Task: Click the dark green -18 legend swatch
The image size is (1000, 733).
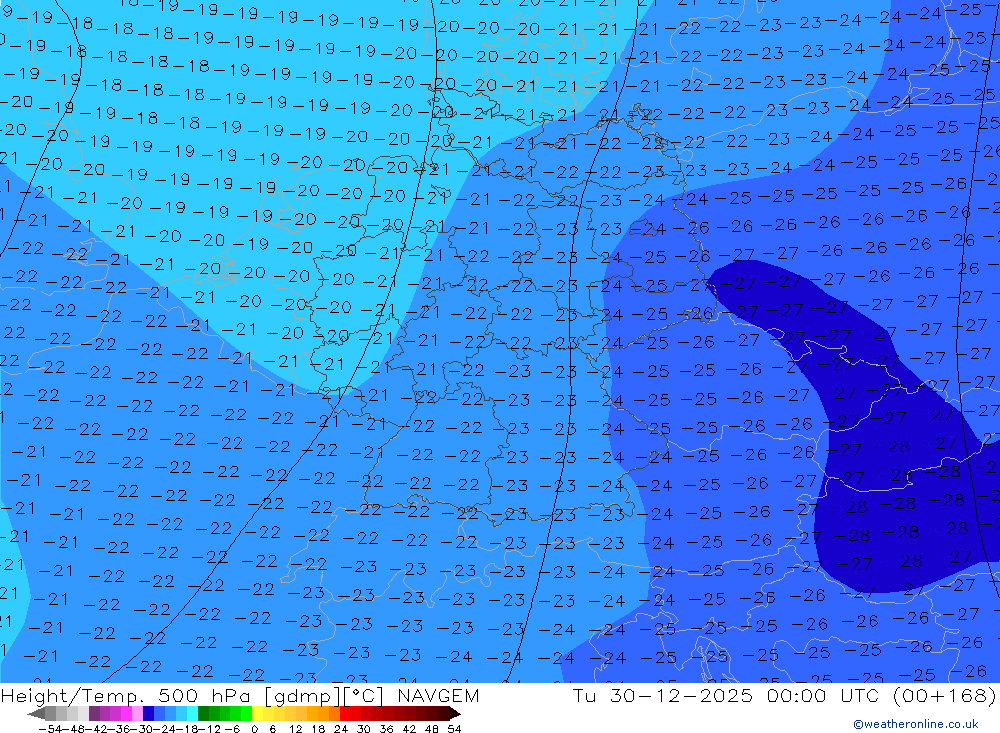Action: click(203, 713)
